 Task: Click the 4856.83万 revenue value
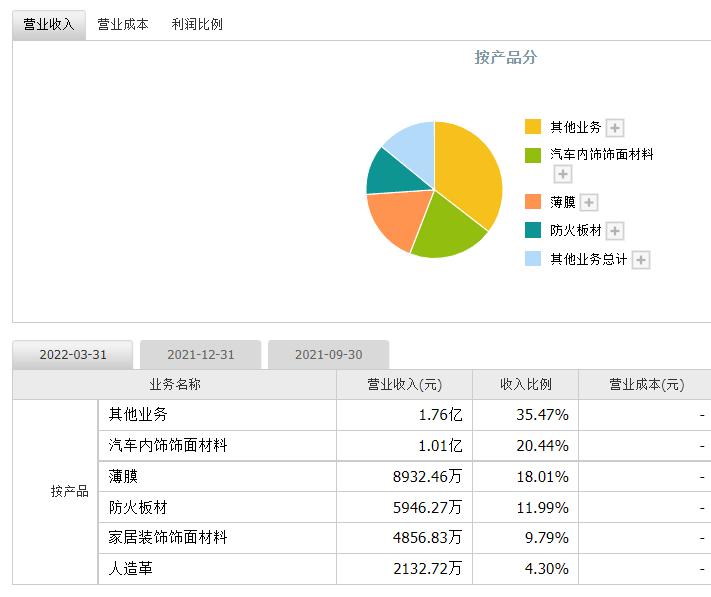(428, 538)
